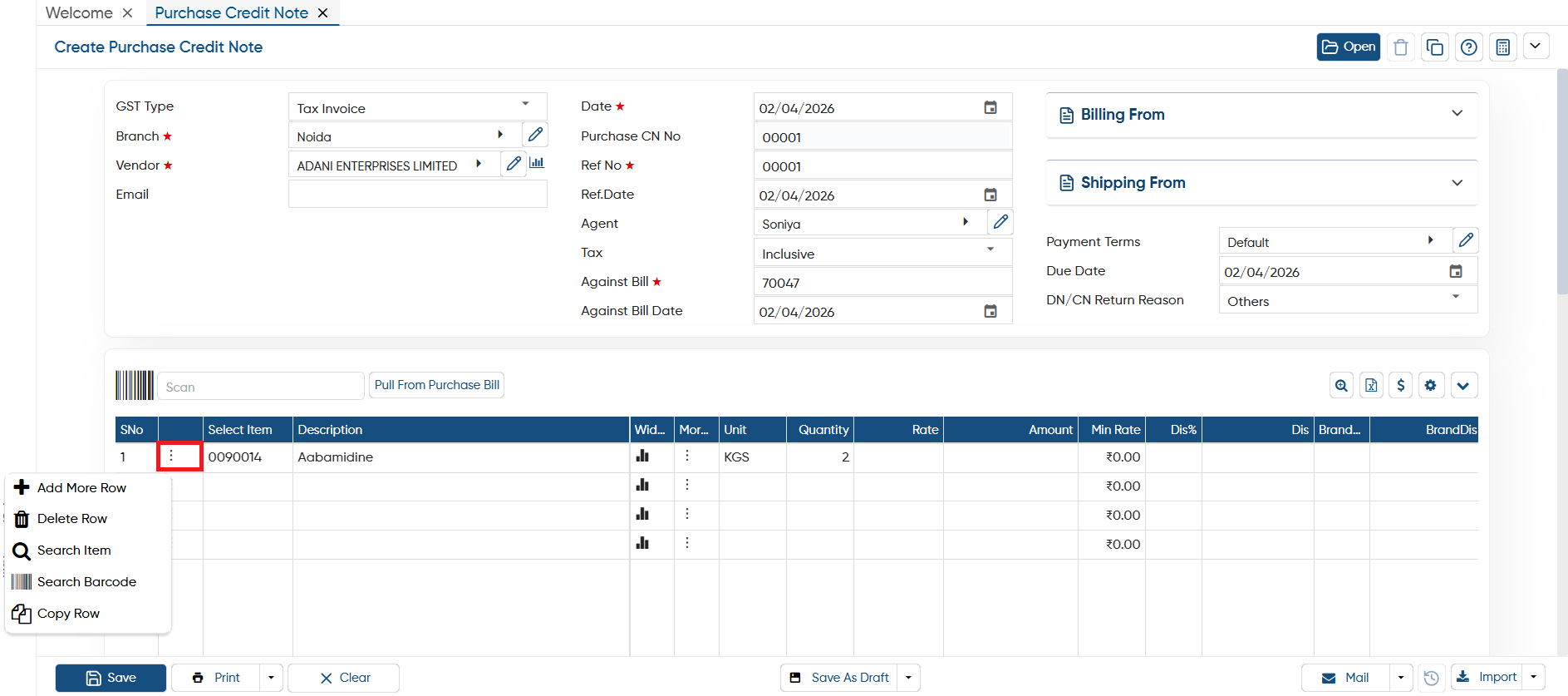Switch to the Welcome tab
The height and width of the screenshot is (696, 1568).
pyautogui.click(x=79, y=12)
